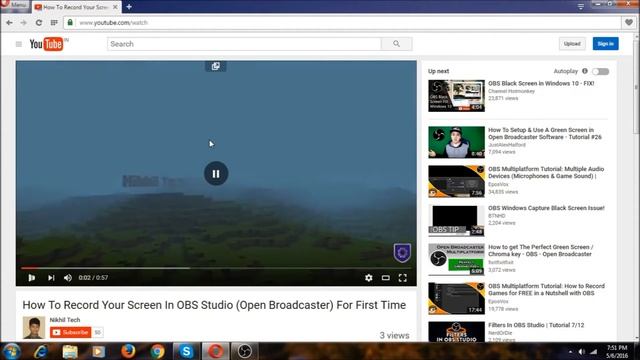This screenshot has height=360, width=640.
Task: Open the tab menu icon in title bar
Action: [580, 6]
